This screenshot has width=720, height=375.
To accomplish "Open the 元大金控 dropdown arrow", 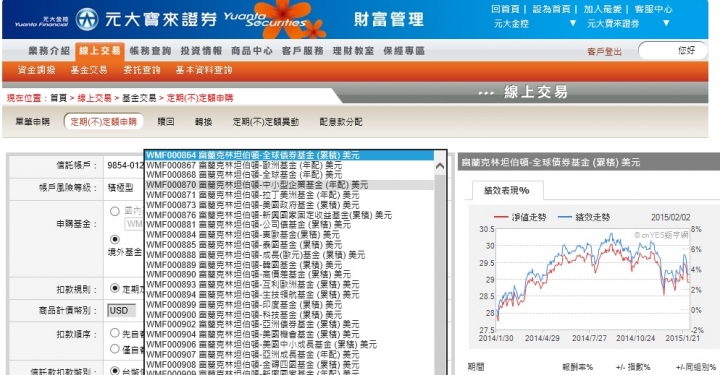I will pos(573,23).
